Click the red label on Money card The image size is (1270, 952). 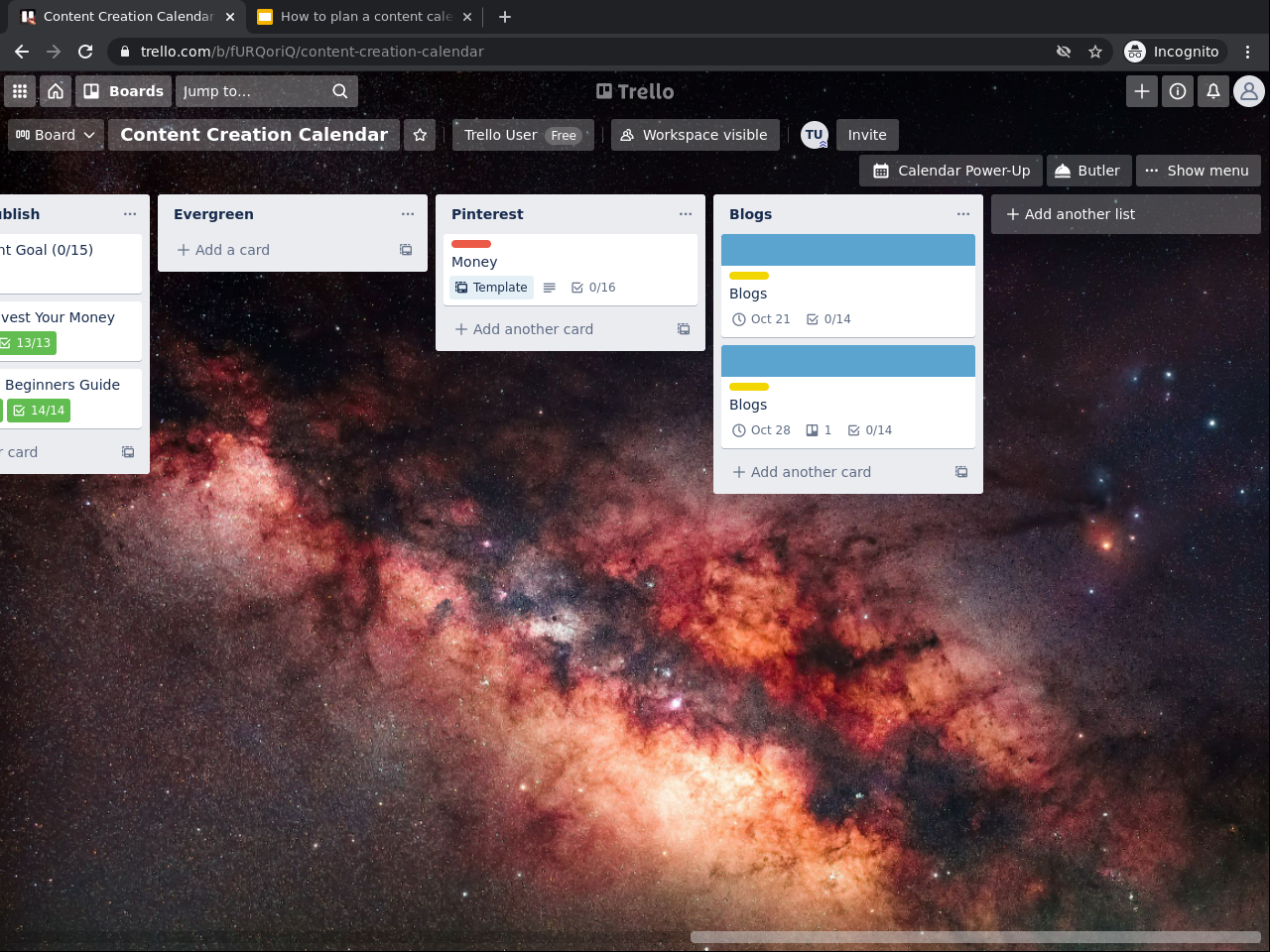(x=471, y=244)
